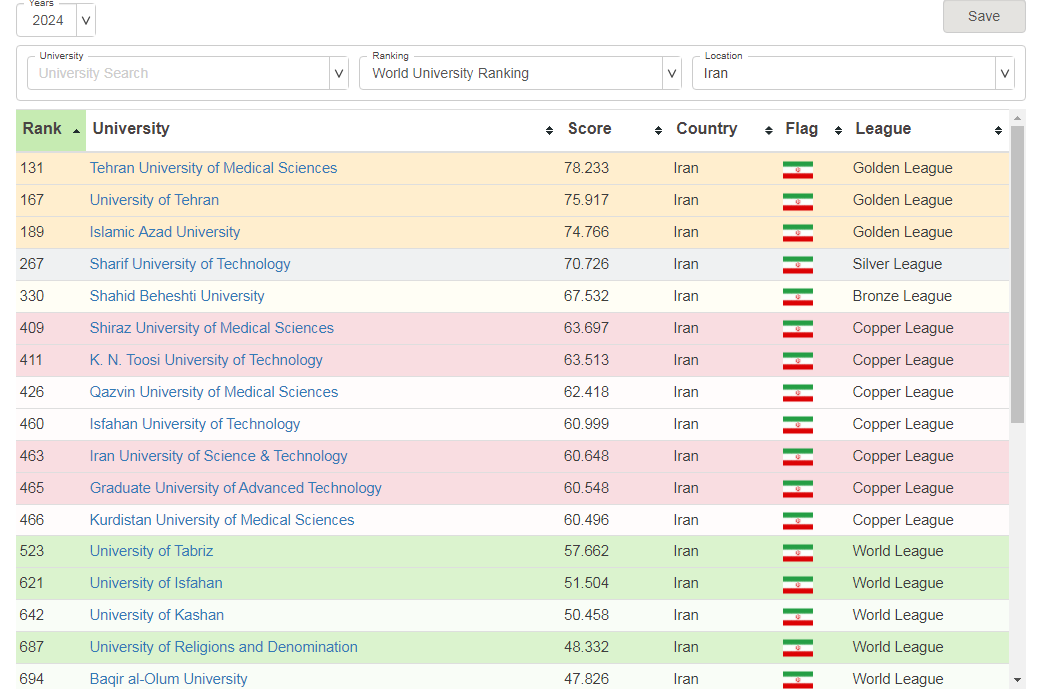Sort table using Country column sort arrows
The image size is (1037, 691).
coord(768,131)
